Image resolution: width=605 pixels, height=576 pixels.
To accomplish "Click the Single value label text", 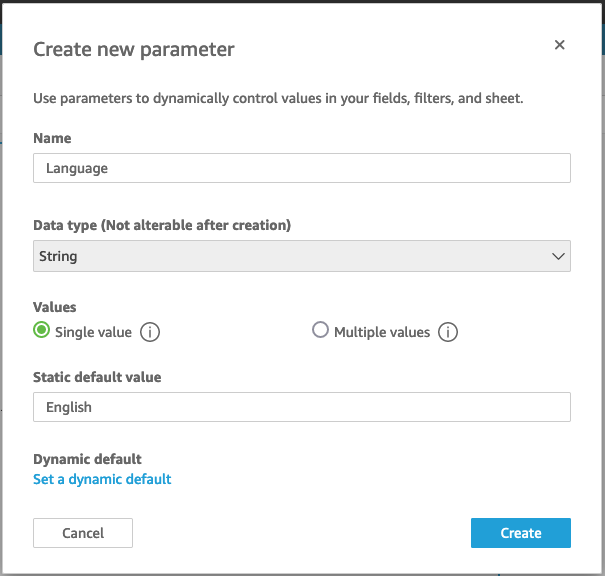I will 93,332.
